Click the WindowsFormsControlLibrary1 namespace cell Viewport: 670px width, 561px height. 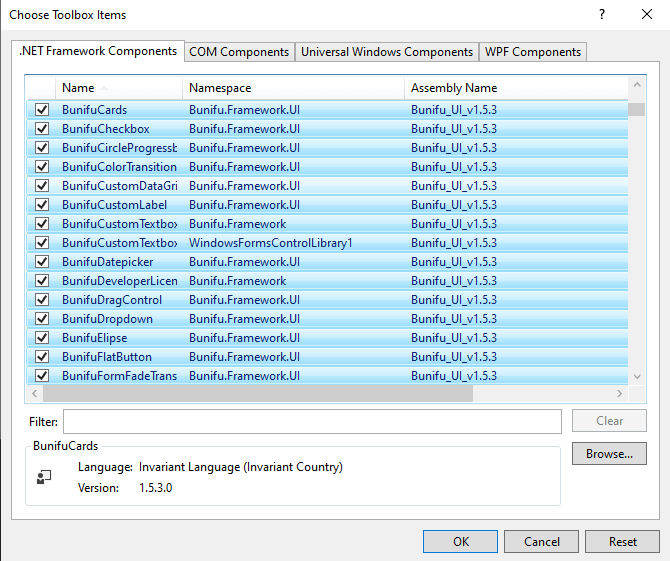tap(270, 243)
